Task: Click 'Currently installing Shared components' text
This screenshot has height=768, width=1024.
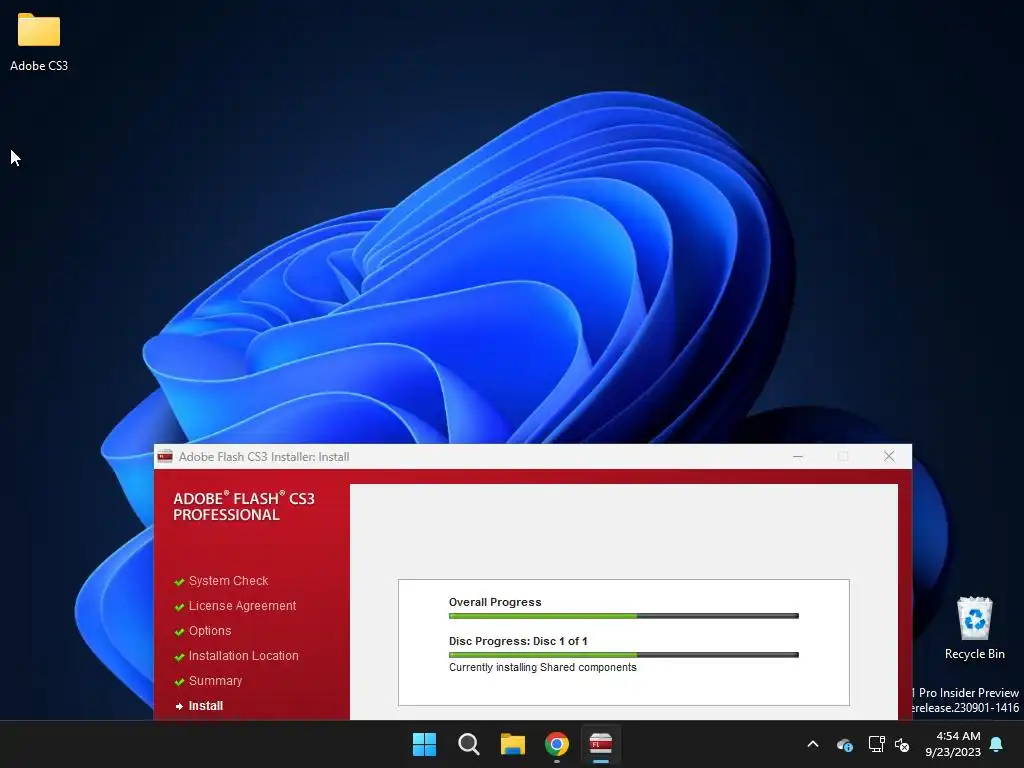Action: [x=543, y=667]
